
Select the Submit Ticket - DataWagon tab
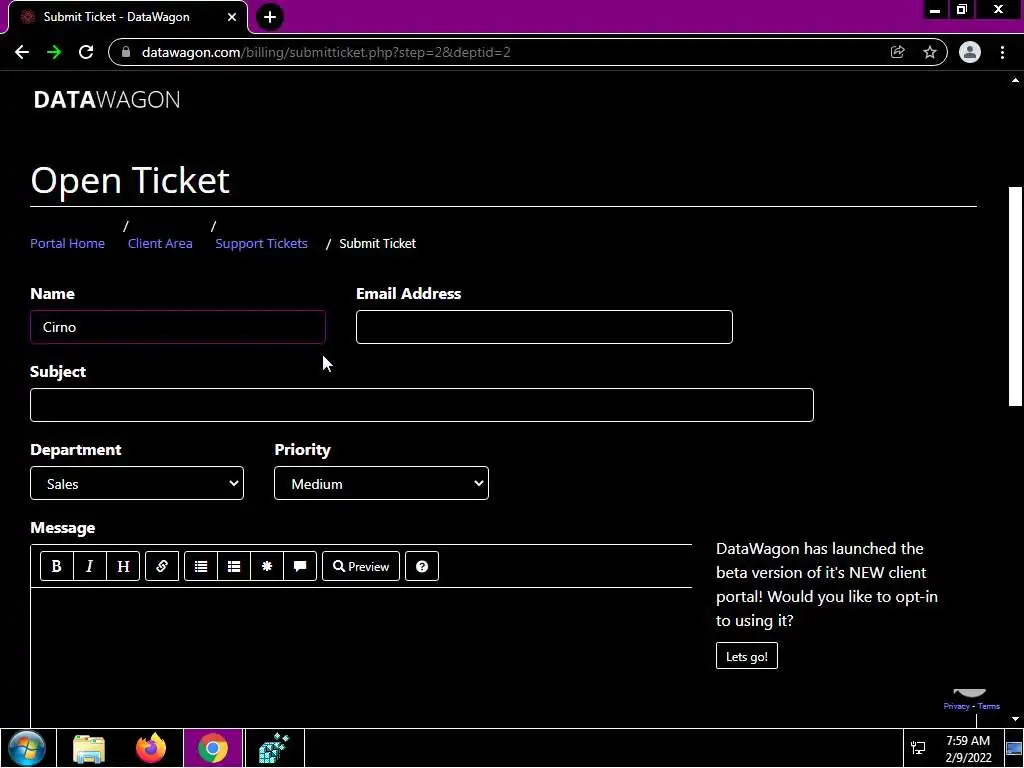[128, 17]
